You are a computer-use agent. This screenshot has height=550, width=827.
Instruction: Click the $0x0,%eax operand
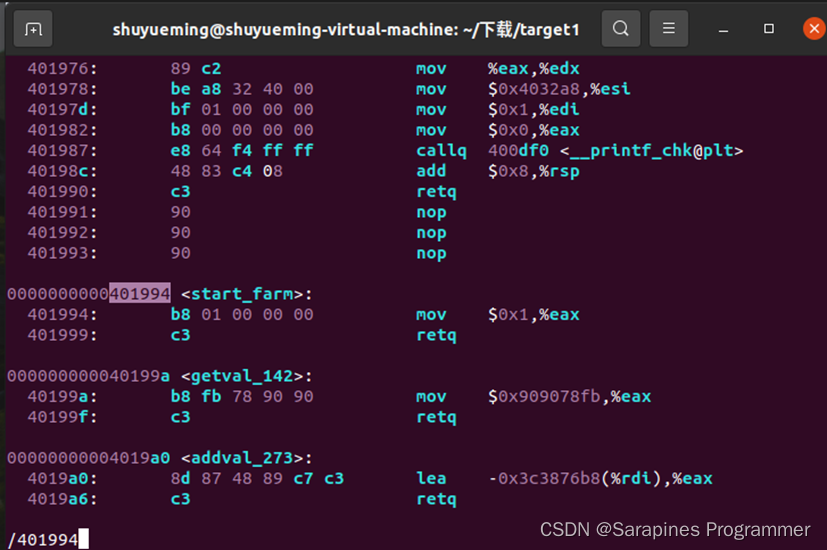[x=534, y=130]
